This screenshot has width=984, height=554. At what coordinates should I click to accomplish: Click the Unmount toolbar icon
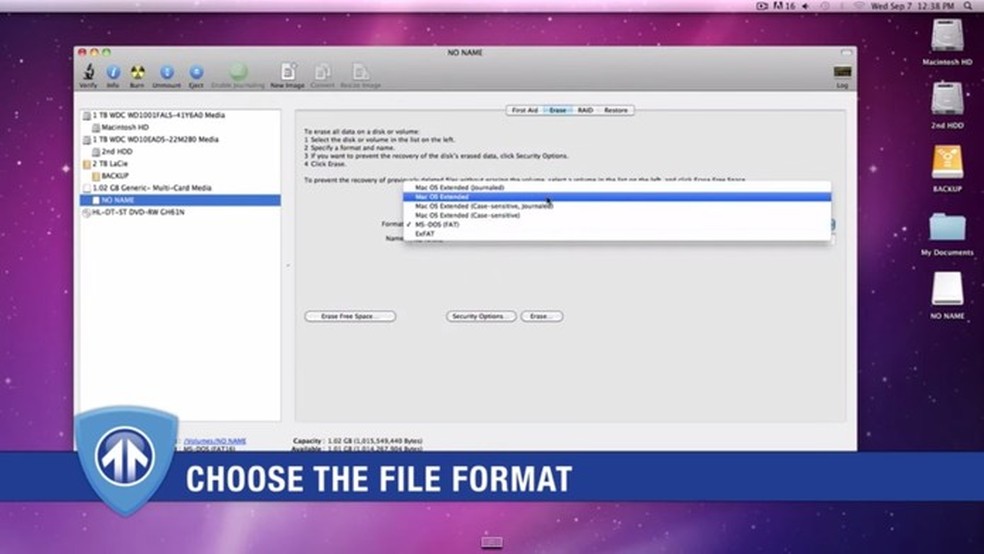click(x=167, y=72)
